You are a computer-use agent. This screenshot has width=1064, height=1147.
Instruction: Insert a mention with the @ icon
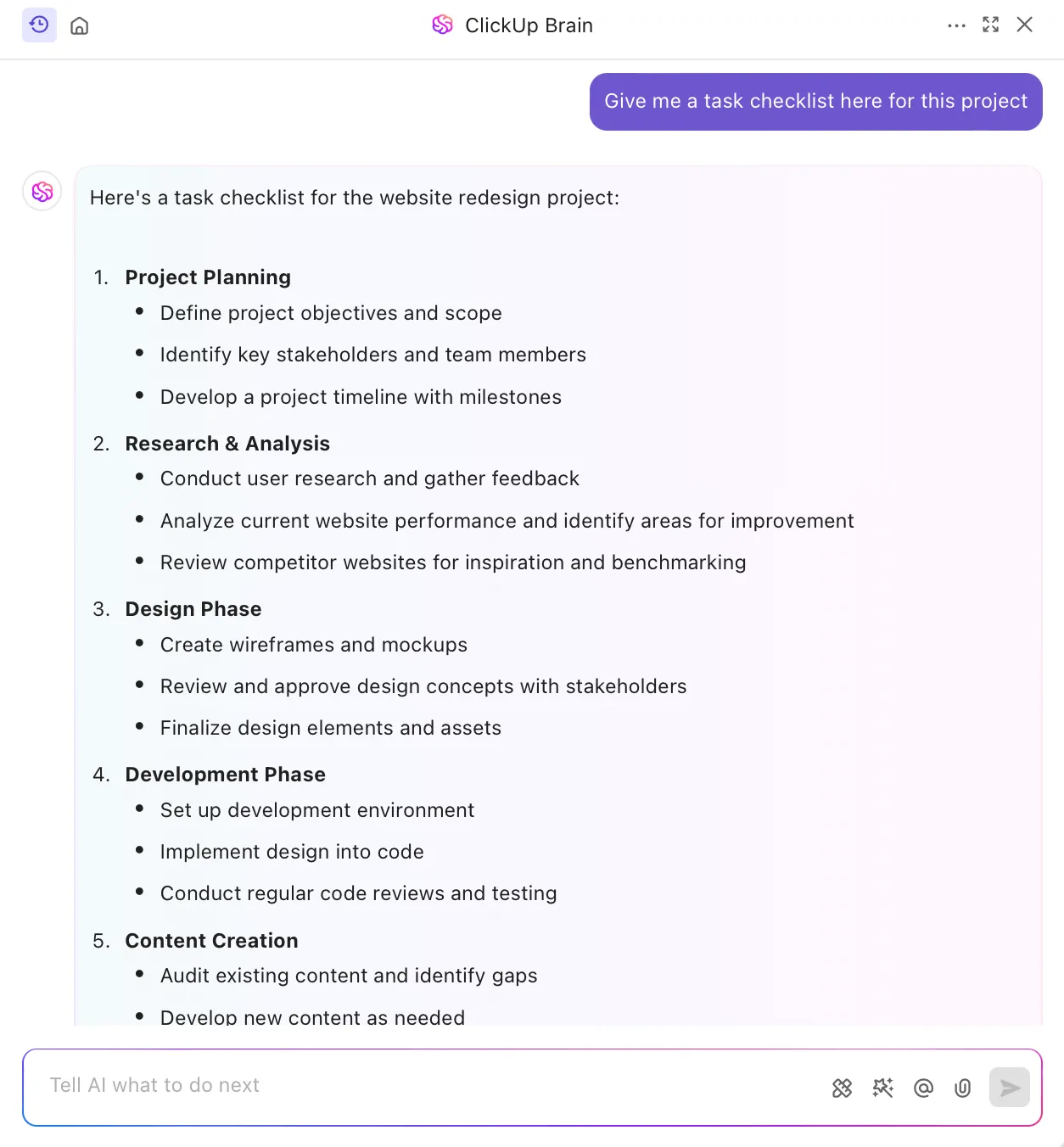click(x=923, y=1088)
